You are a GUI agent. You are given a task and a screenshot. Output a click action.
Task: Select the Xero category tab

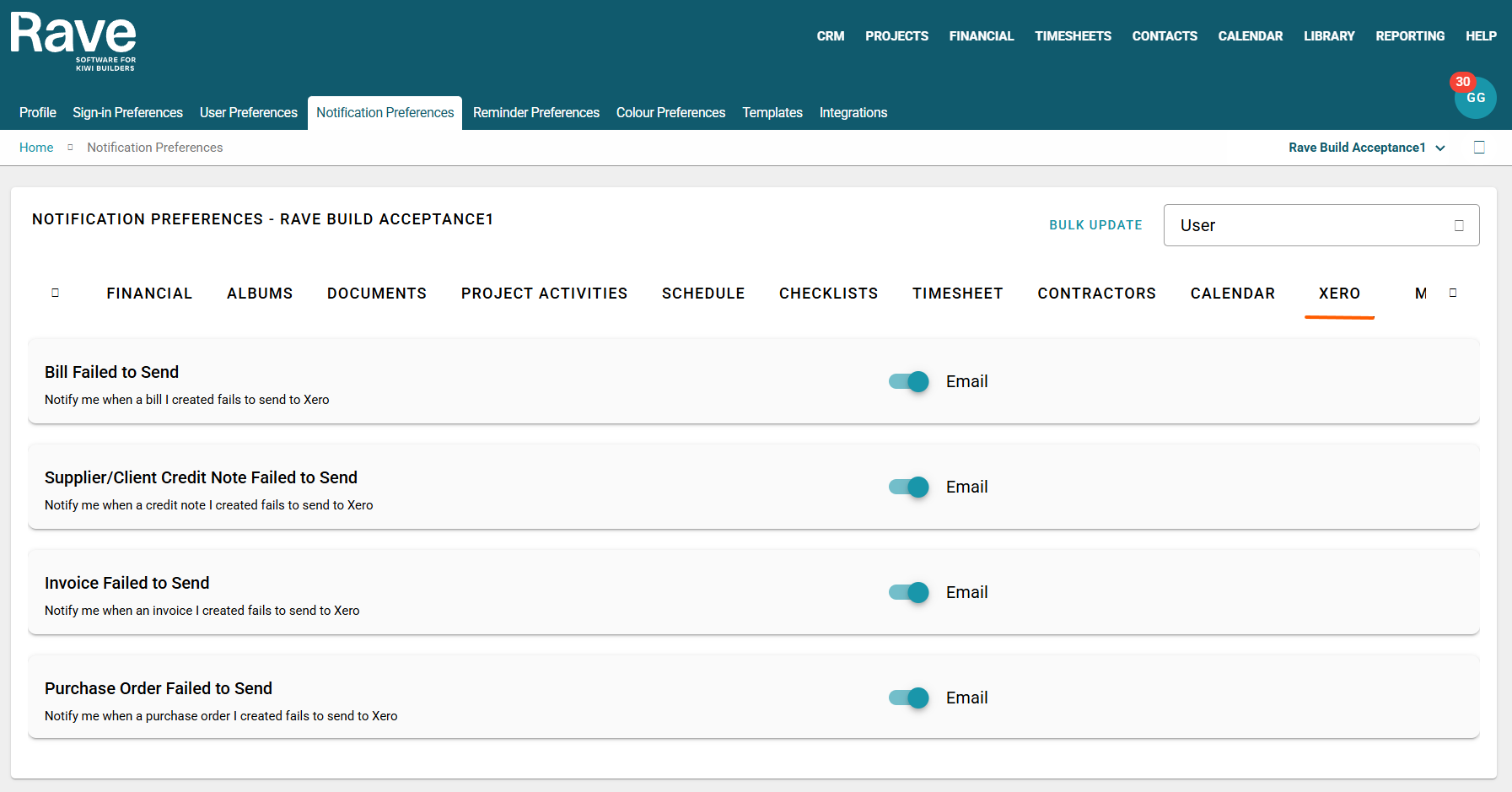(x=1339, y=294)
